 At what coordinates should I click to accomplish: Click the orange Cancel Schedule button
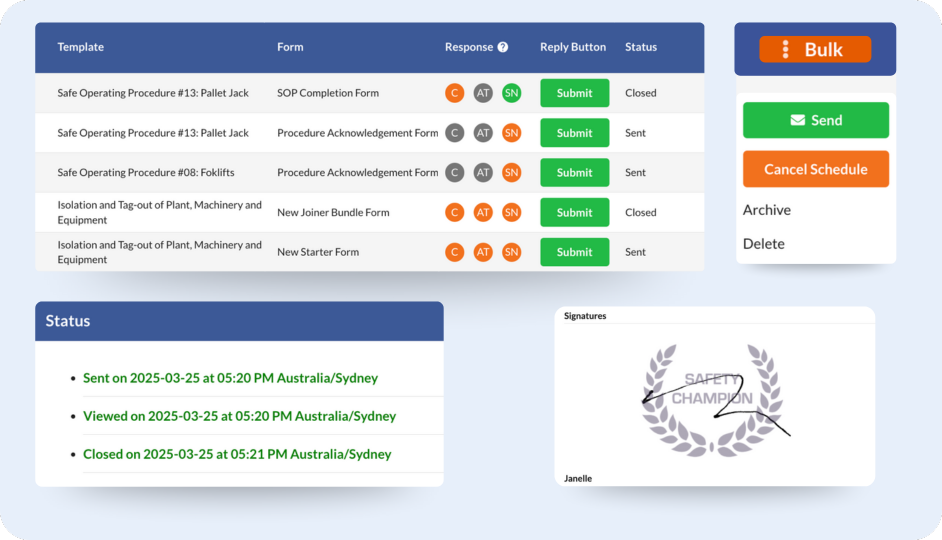[x=815, y=169]
